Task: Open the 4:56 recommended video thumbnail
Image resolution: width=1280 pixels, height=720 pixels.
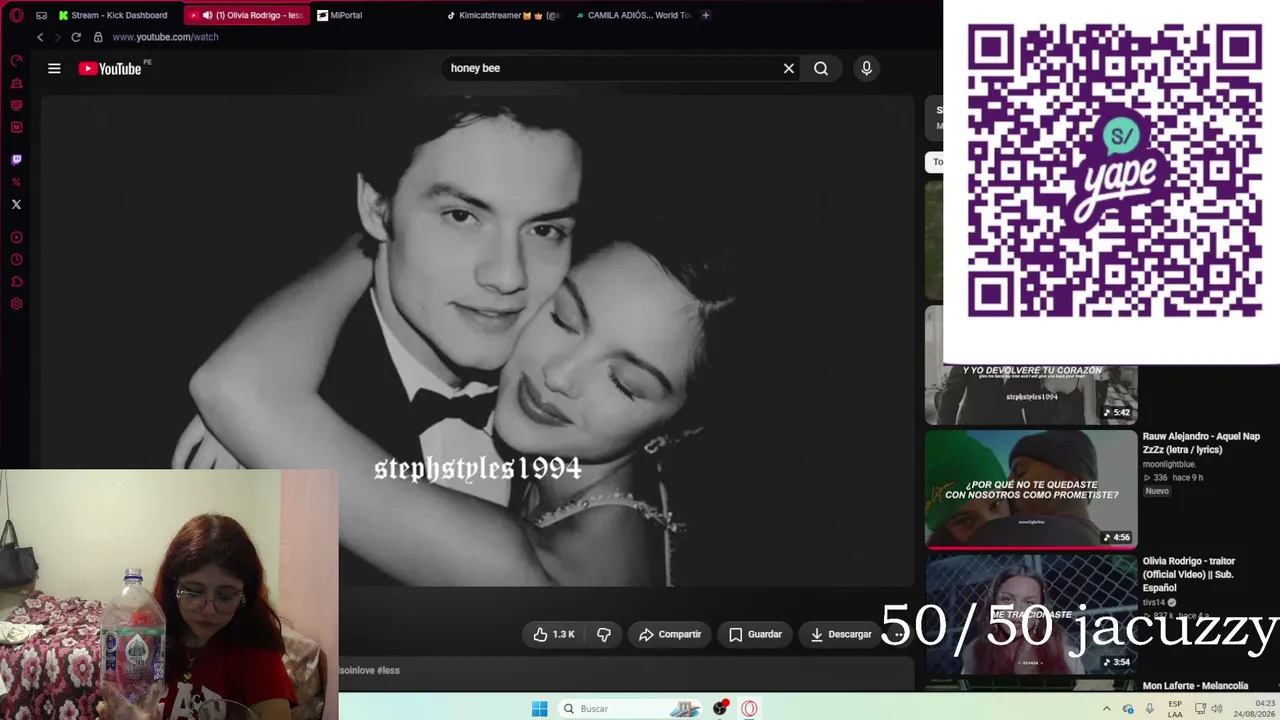Action: click(x=1031, y=489)
